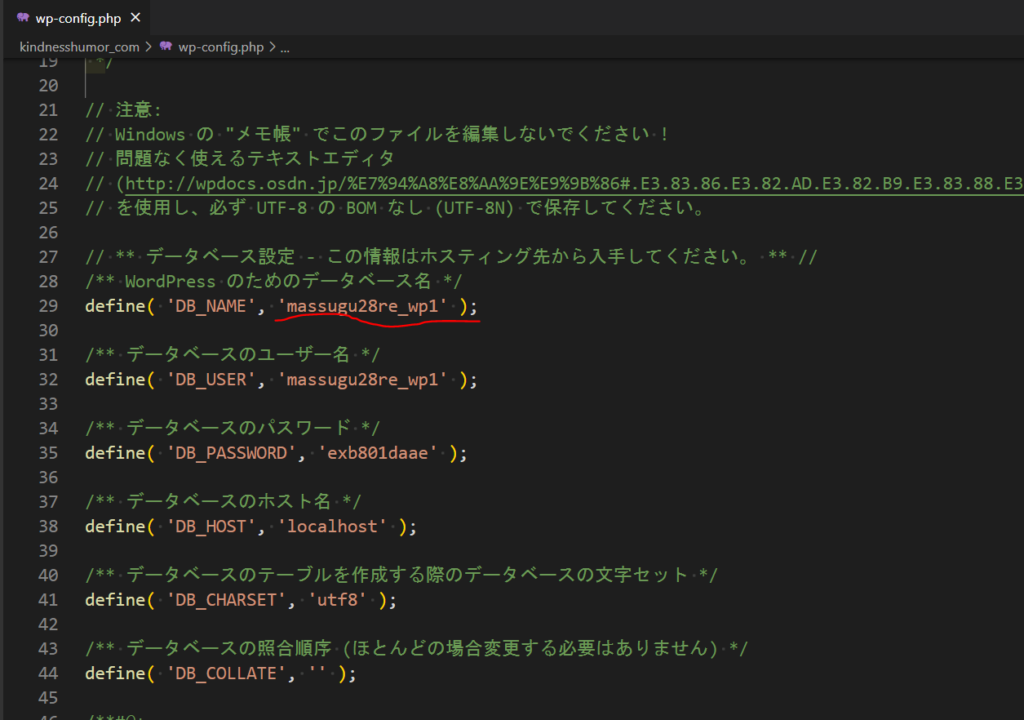This screenshot has height=720, width=1024.
Task: Click the define keyword on line 29
Action: pos(116,306)
